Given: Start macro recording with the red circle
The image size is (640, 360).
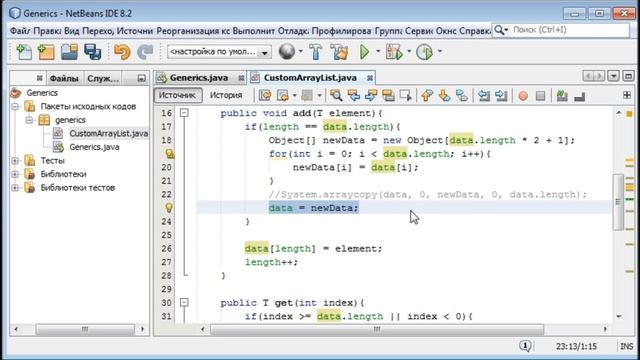Looking at the screenshot, I should coord(523,96).
